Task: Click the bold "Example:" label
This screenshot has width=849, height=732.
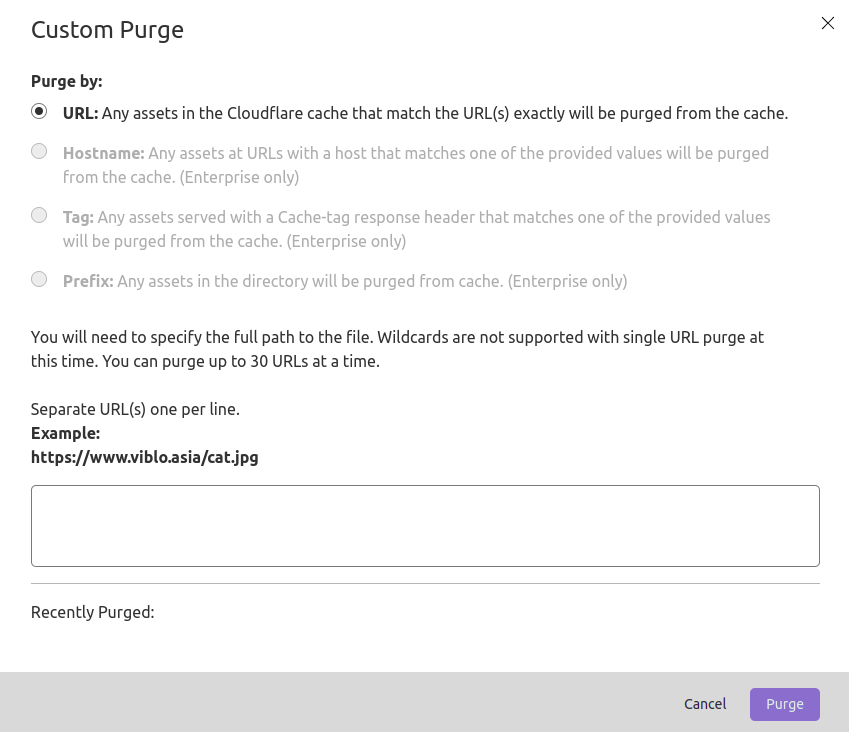Action: pos(65,433)
